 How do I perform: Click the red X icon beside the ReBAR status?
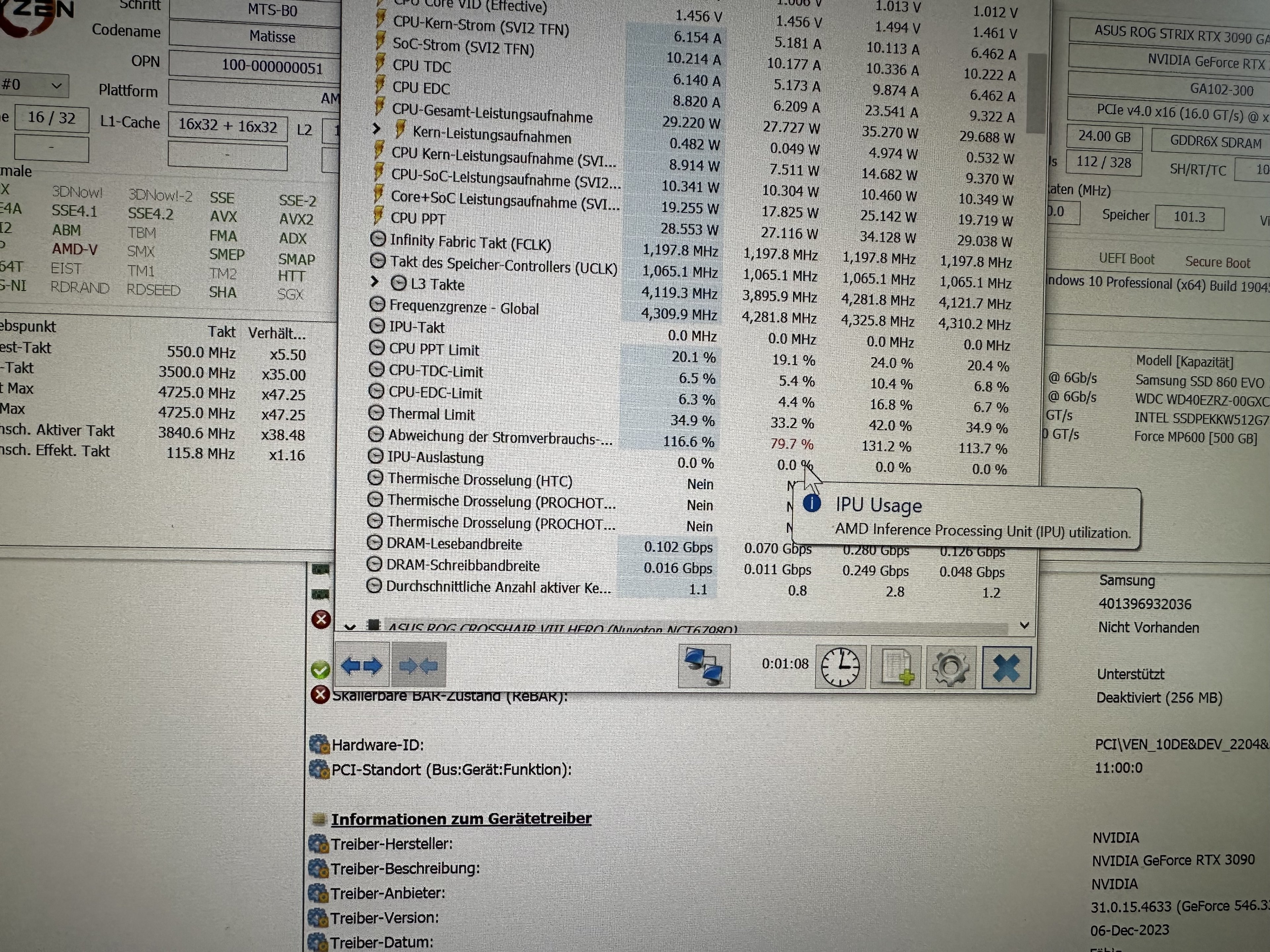320,695
